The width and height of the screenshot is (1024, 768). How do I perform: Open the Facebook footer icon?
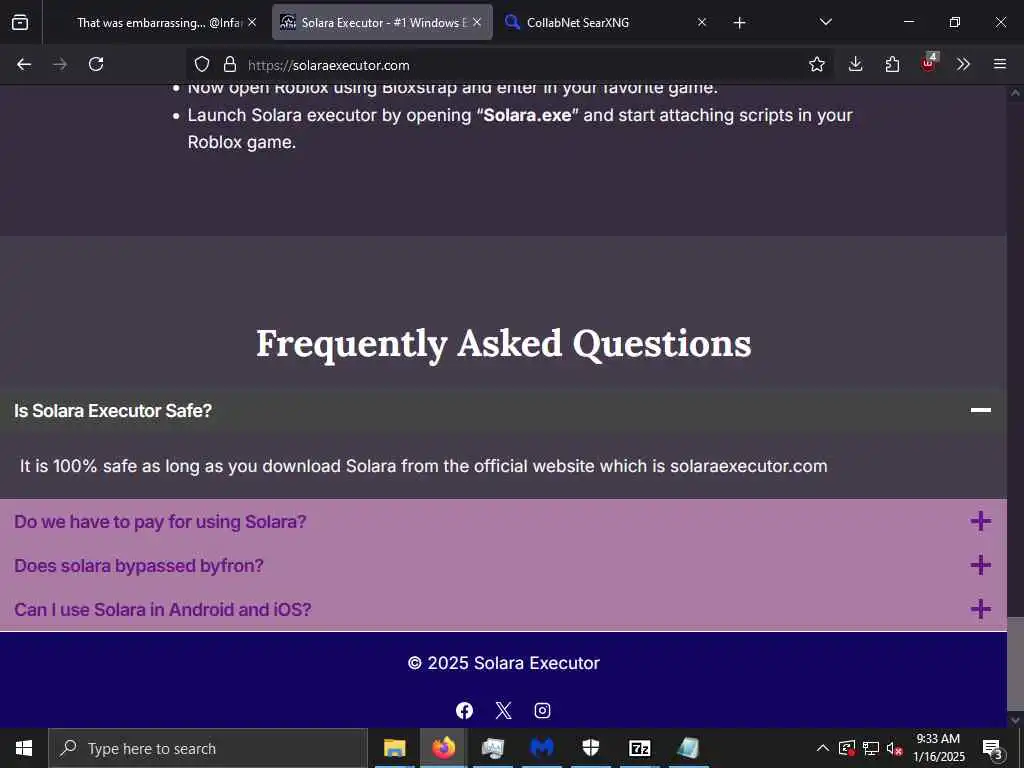[464, 710]
